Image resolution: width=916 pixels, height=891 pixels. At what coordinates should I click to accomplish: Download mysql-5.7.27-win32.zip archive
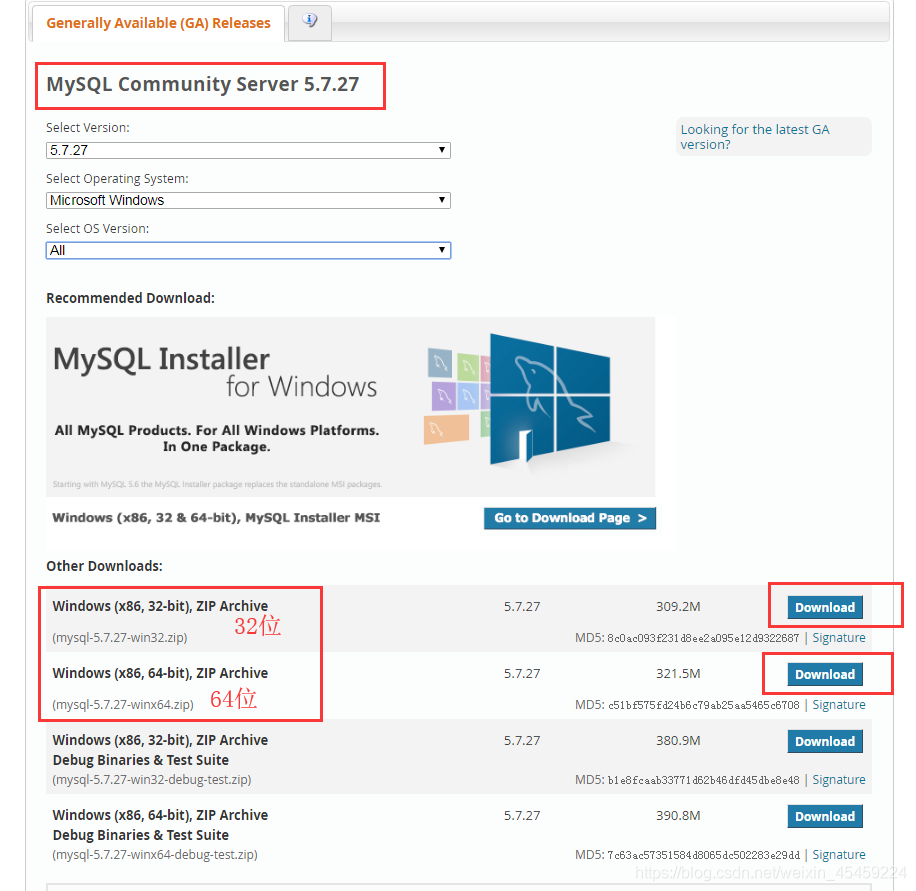(825, 608)
